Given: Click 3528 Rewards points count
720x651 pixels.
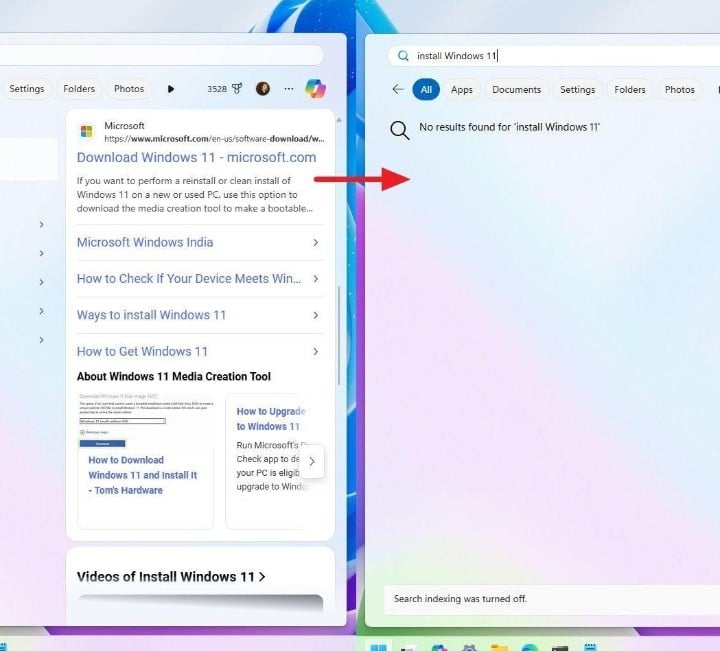Looking at the screenshot, I should [217, 89].
